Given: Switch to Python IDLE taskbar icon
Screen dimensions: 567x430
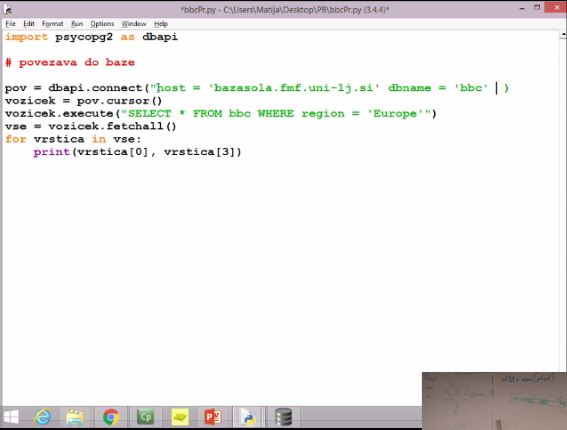Looking at the screenshot, I should (x=248, y=417).
